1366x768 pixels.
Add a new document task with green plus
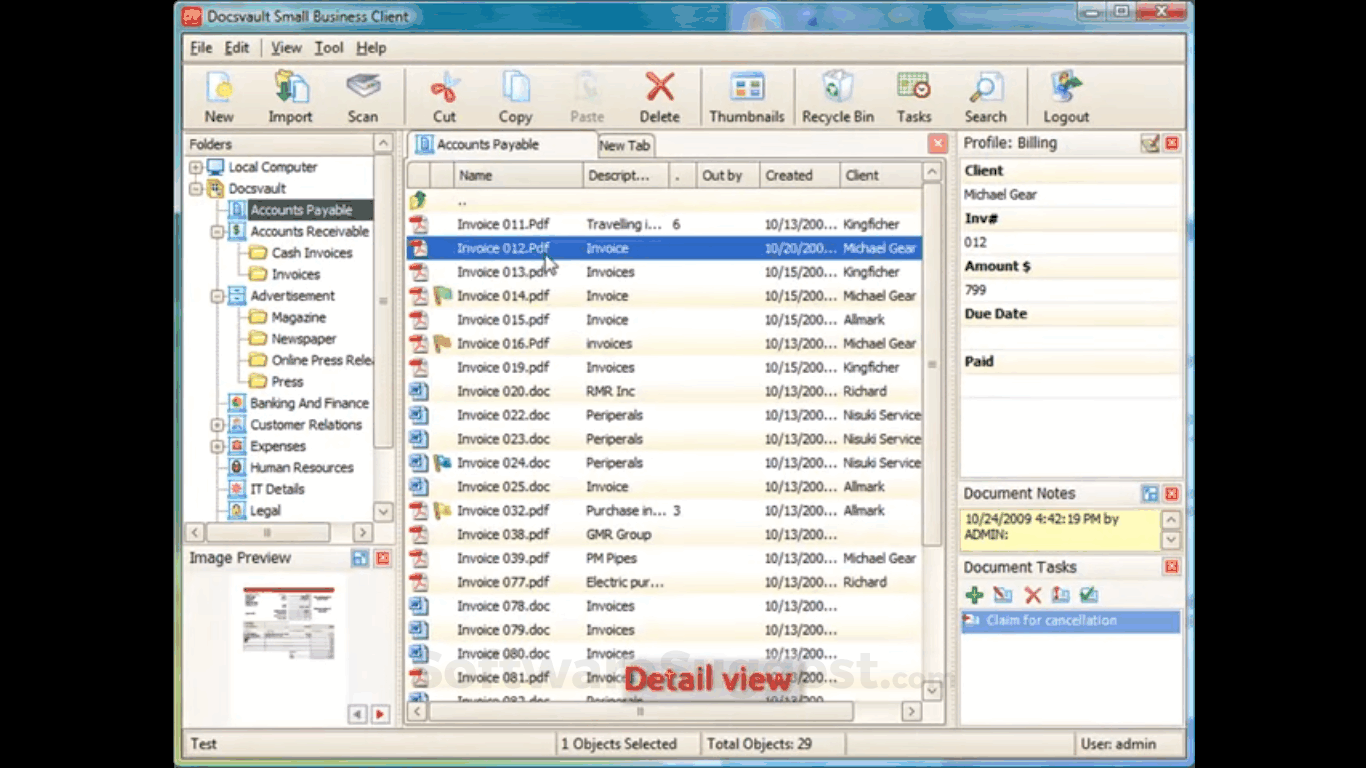(974, 595)
